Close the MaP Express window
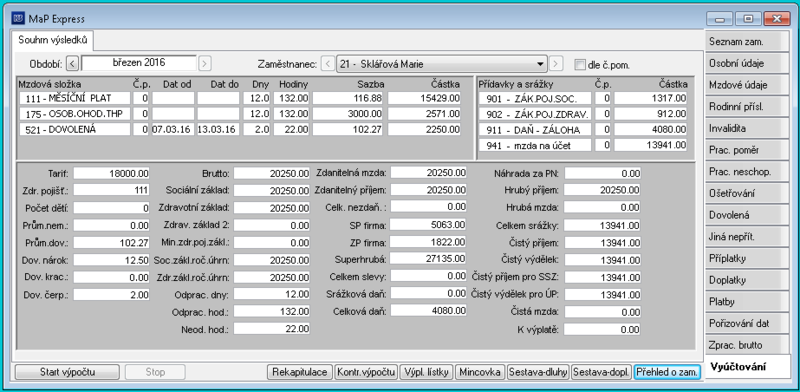Image resolution: width=800 pixels, height=392 pixels. (x=777, y=19)
